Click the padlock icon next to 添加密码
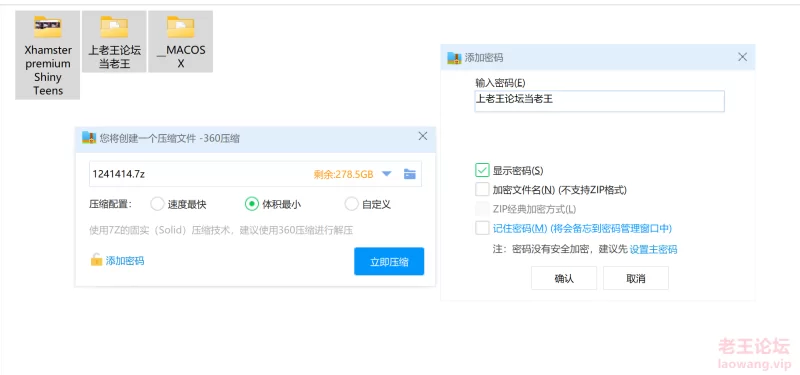The height and width of the screenshot is (375, 800). pyautogui.click(x=96, y=260)
